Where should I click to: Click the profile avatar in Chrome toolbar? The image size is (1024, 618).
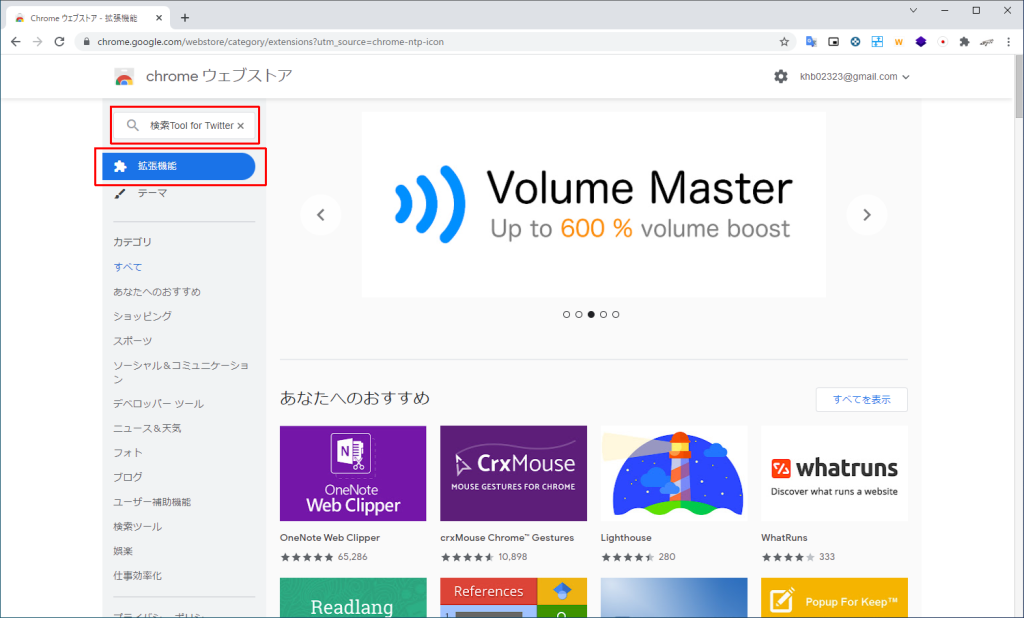coord(987,42)
